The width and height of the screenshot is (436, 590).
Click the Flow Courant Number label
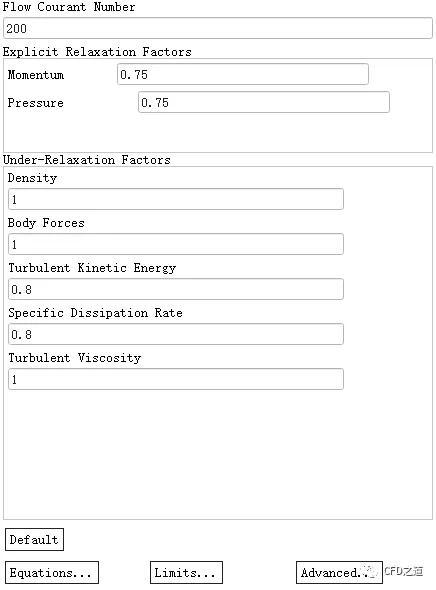pyautogui.click(x=69, y=7)
